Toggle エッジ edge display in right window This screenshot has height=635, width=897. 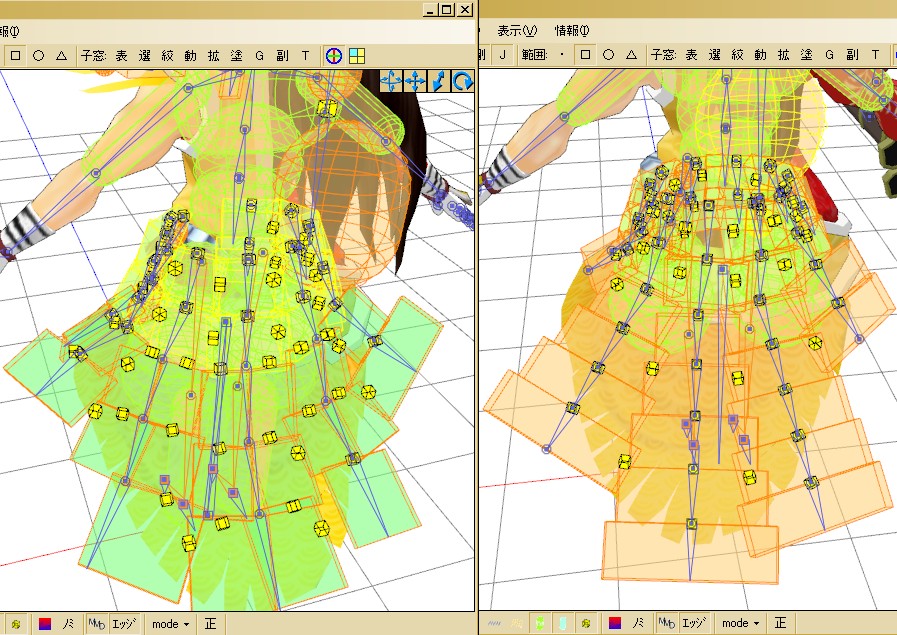(694, 622)
